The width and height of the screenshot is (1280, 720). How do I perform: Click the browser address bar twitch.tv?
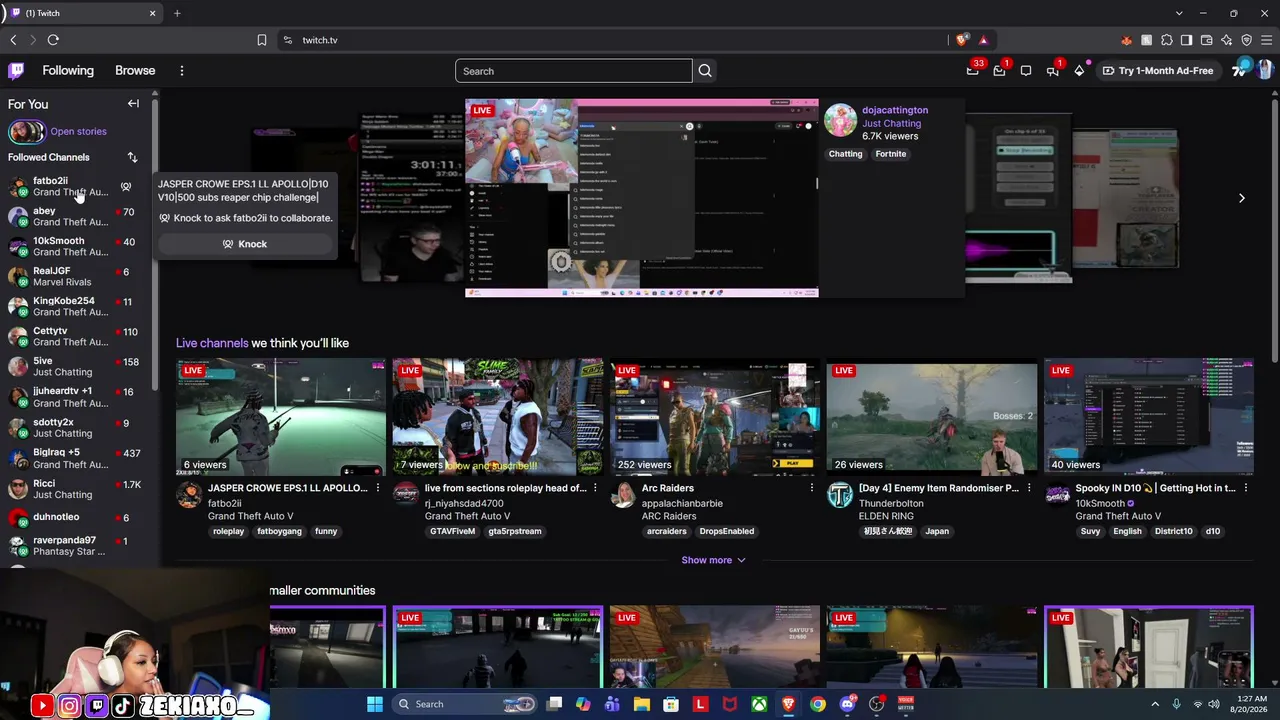tap(320, 40)
